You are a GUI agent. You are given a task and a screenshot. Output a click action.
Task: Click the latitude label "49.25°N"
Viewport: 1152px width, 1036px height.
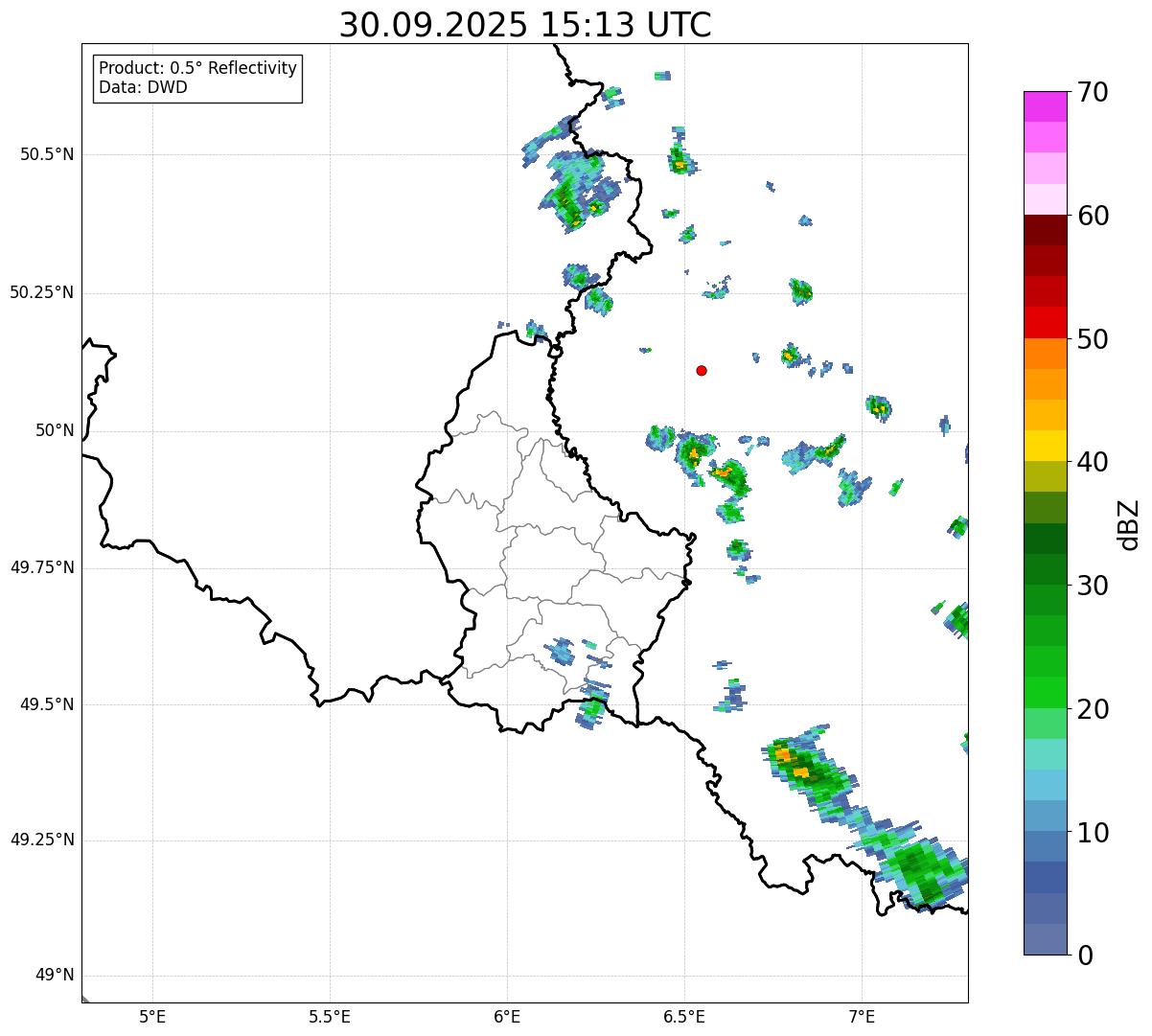click(42, 840)
